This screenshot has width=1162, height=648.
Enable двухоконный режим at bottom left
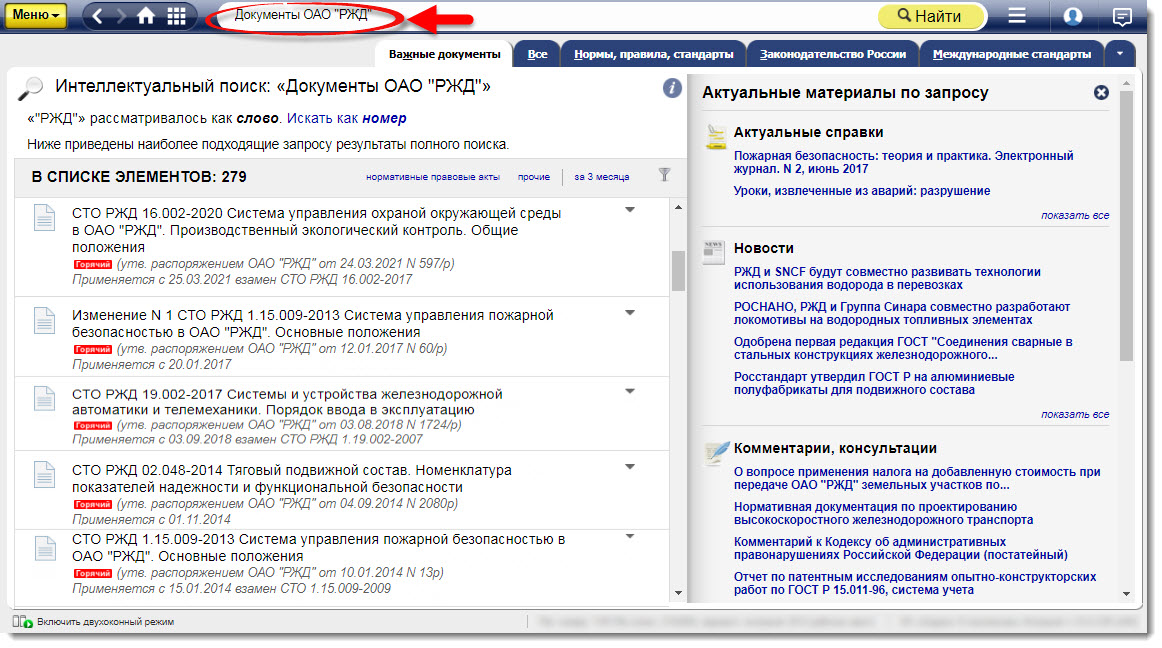95,622
